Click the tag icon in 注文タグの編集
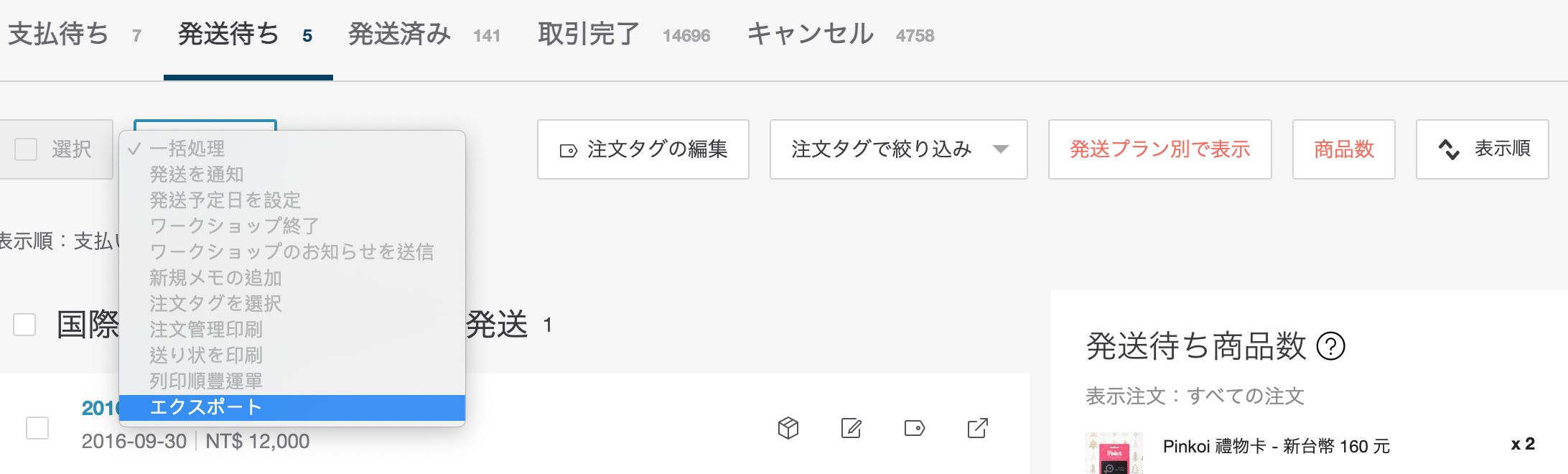The width and height of the screenshot is (1568, 474). click(568, 150)
